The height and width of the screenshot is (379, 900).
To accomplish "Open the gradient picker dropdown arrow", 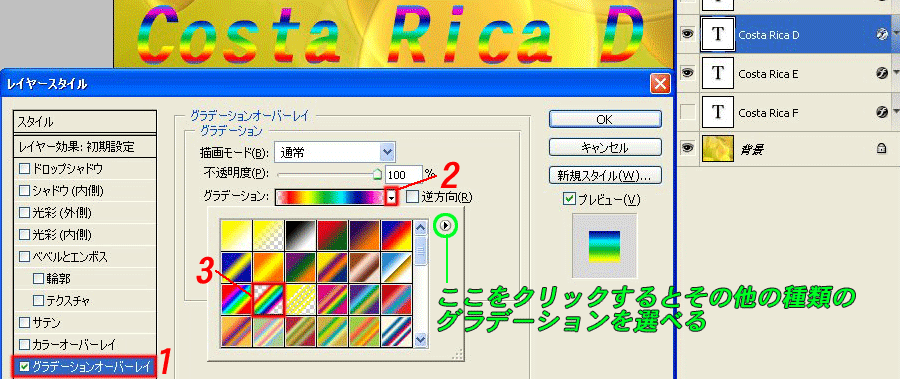I will click(391, 197).
